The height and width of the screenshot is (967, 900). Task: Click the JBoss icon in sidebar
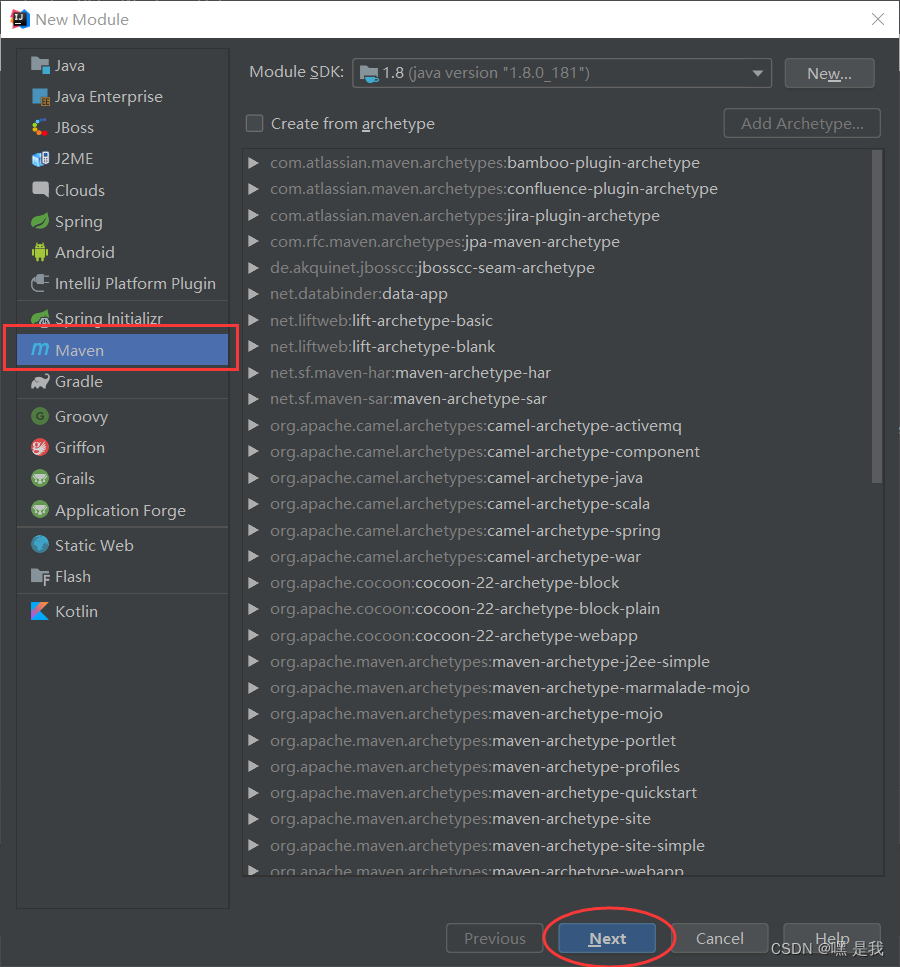coord(40,127)
